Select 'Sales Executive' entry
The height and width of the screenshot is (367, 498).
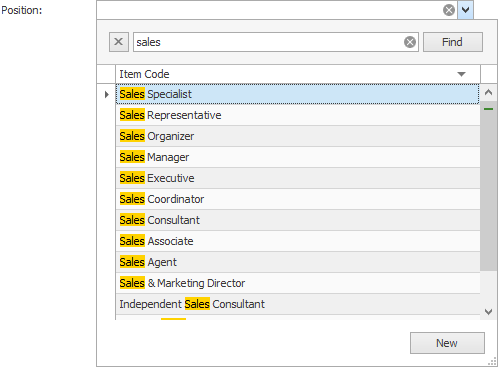tap(298, 178)
